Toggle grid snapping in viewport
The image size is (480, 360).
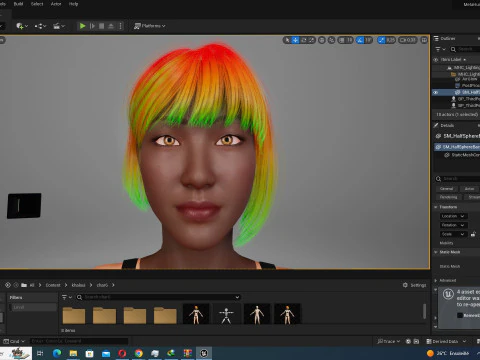coord(341,40)
